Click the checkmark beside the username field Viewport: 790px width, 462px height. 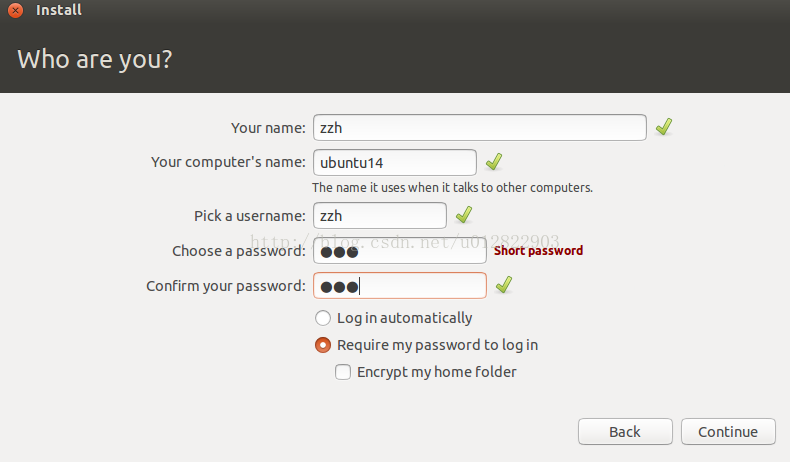463,215
